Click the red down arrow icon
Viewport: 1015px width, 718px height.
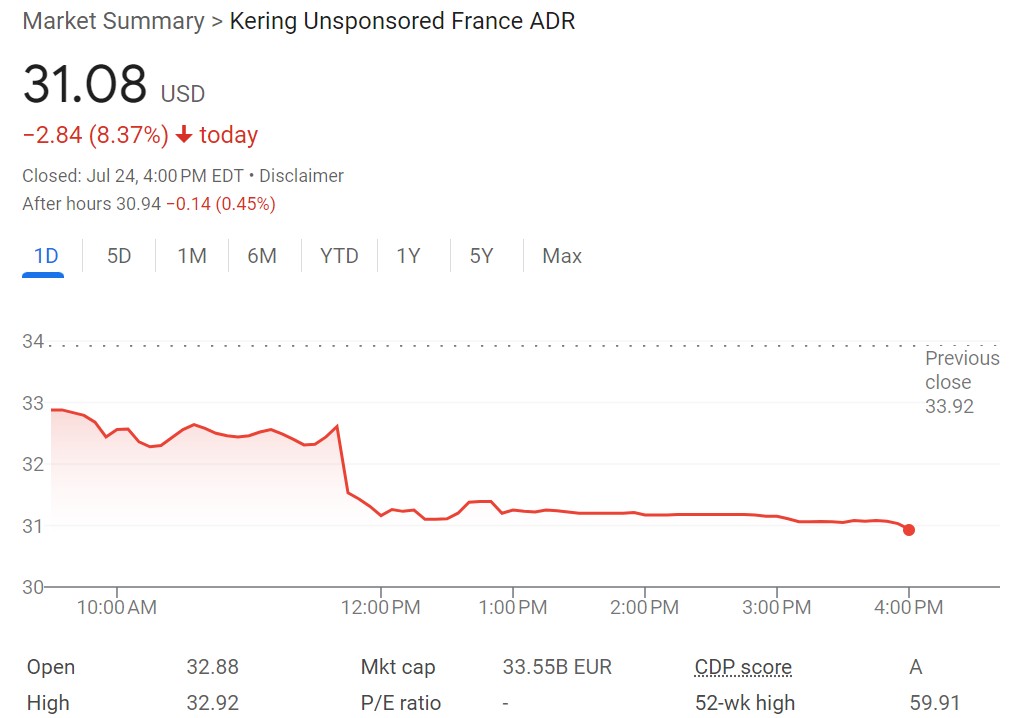tap(183, 135)
